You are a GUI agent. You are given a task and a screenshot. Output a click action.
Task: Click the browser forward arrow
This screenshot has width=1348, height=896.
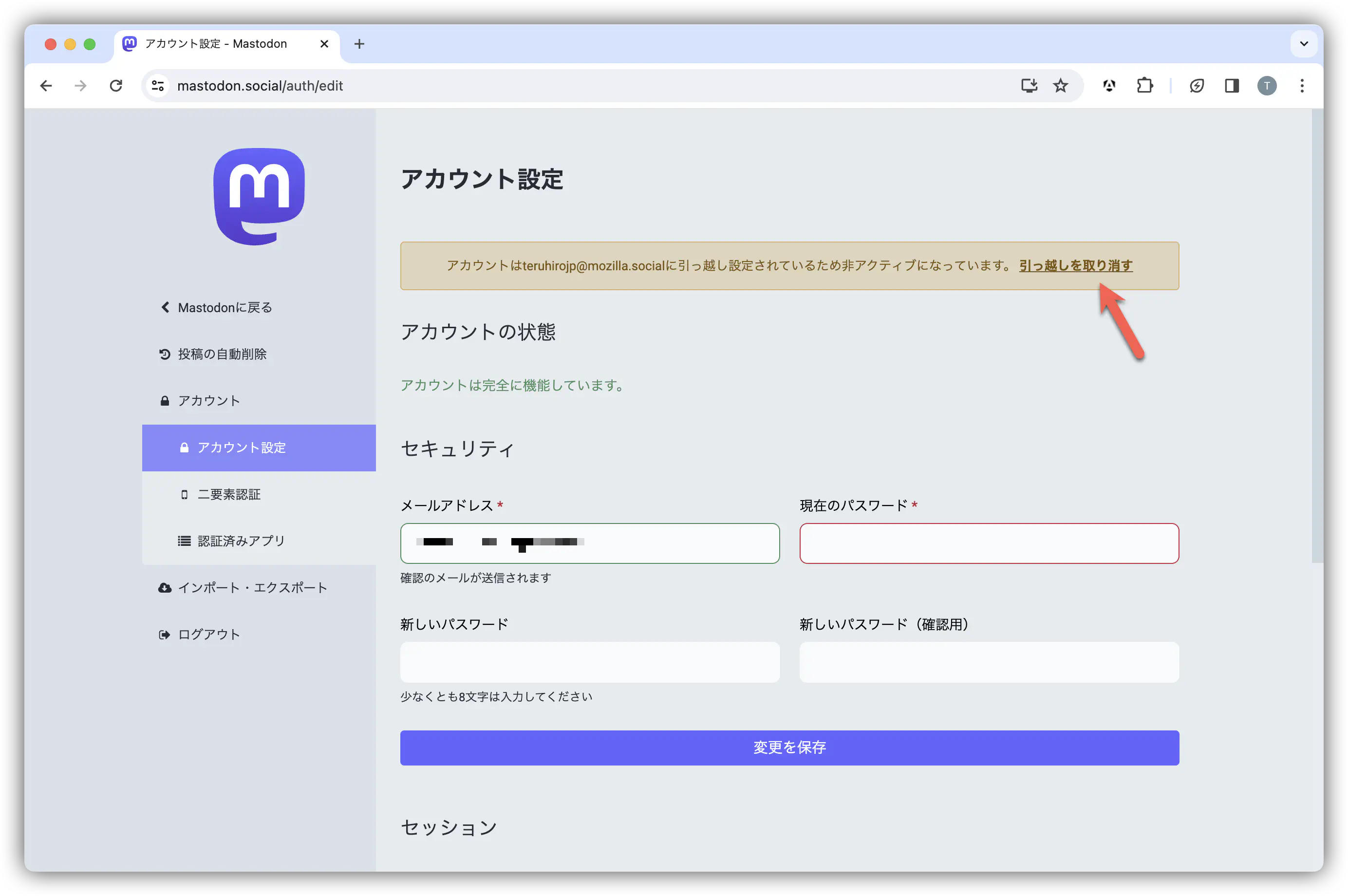click(80, 86)
